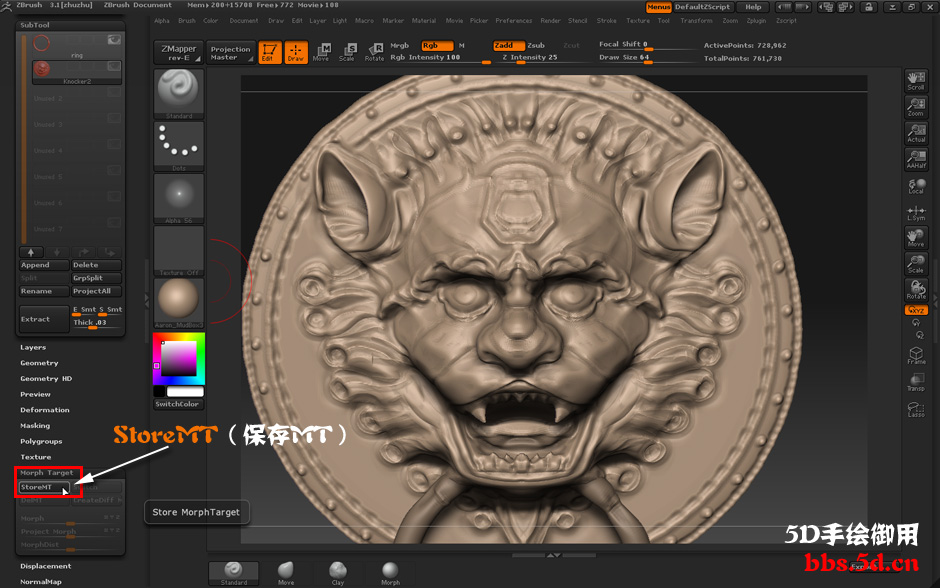
Task: Click the AAHalf view icon
Action: point(916,159)
